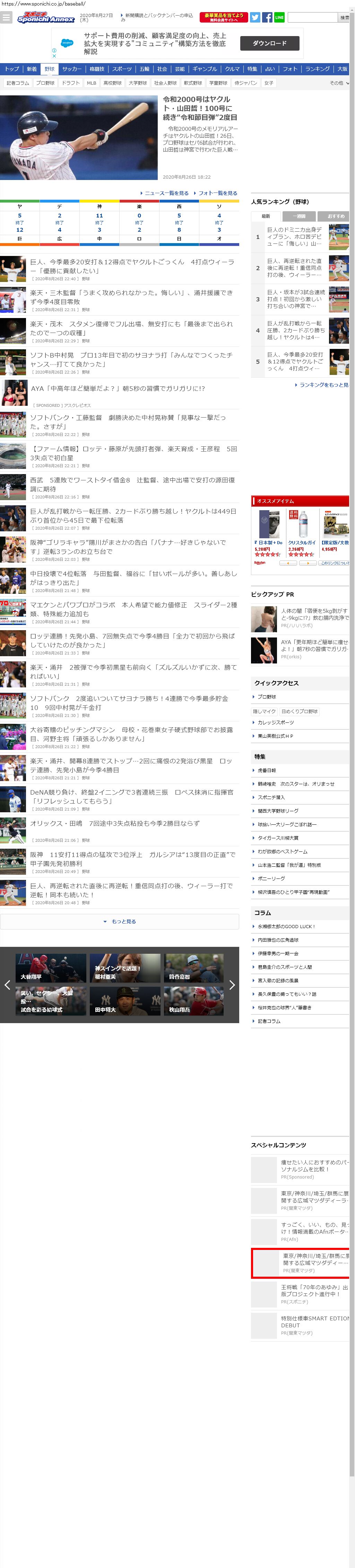Open 記者コラム in column list
This screenshot has width=355, height=1568.
[269, 1021]
